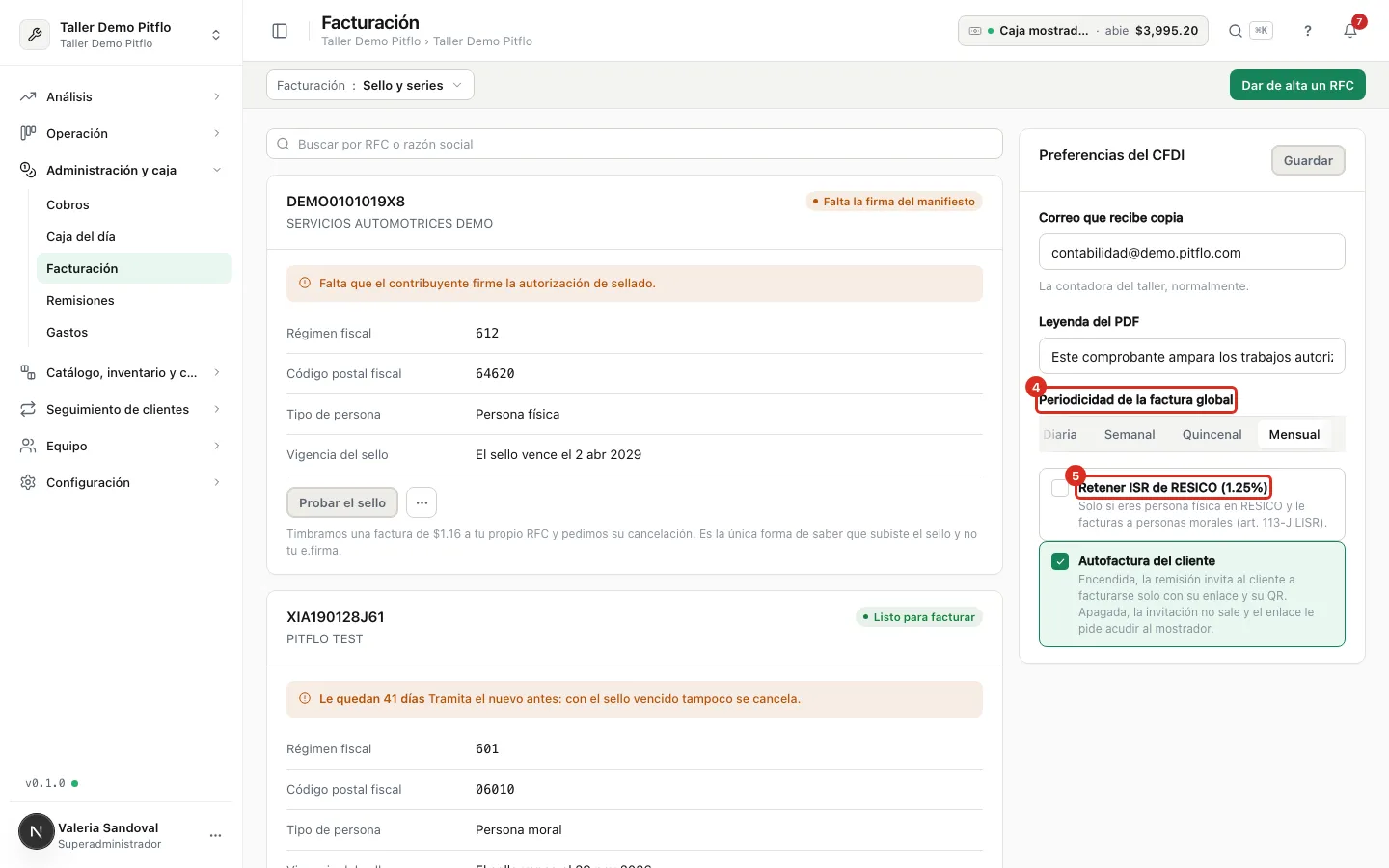The height and width of the screenshot is (868, 1389).
Task: Open the help question mark icon
Action: pos(1308,31)
